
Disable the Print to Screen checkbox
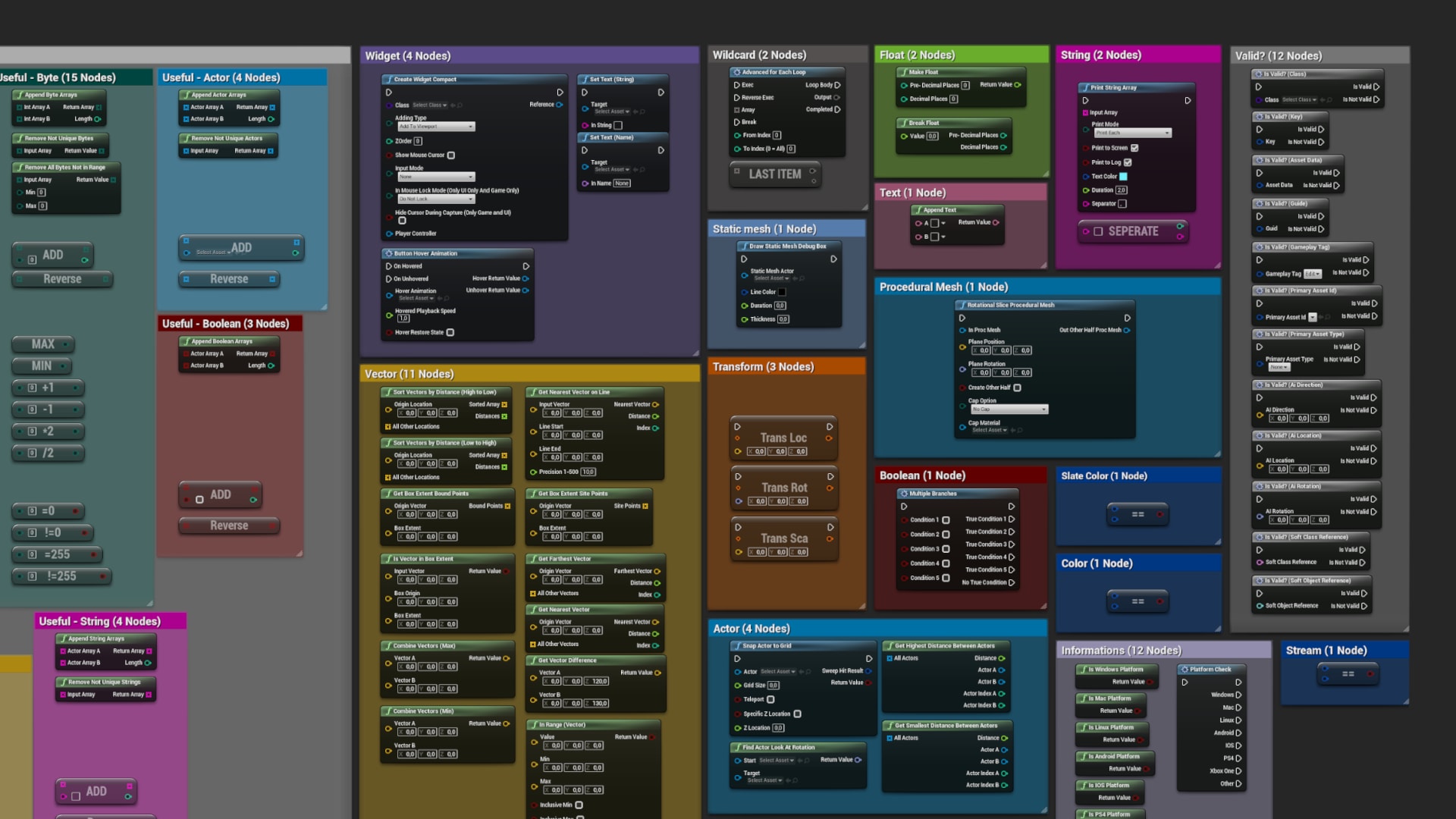click(1135, 148)
